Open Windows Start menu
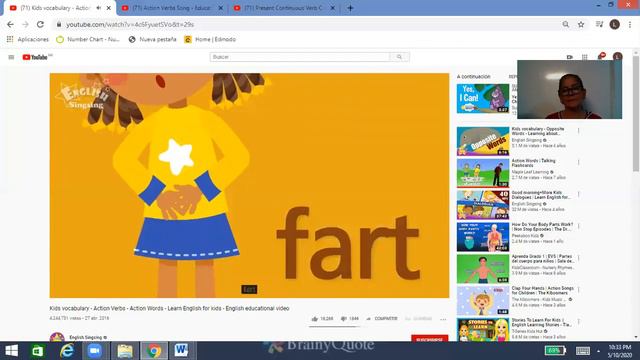 click(x=11, y=351)
